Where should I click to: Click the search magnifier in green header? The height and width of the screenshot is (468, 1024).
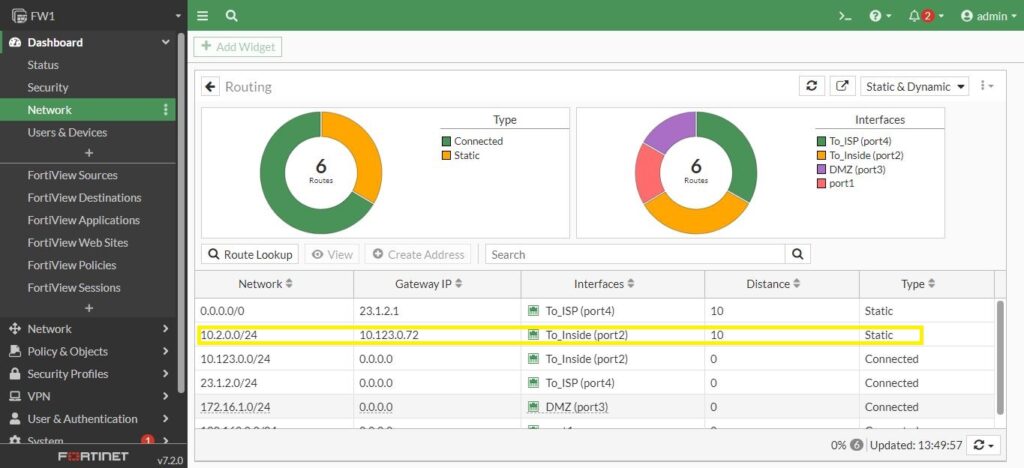[x=232, y=16]
